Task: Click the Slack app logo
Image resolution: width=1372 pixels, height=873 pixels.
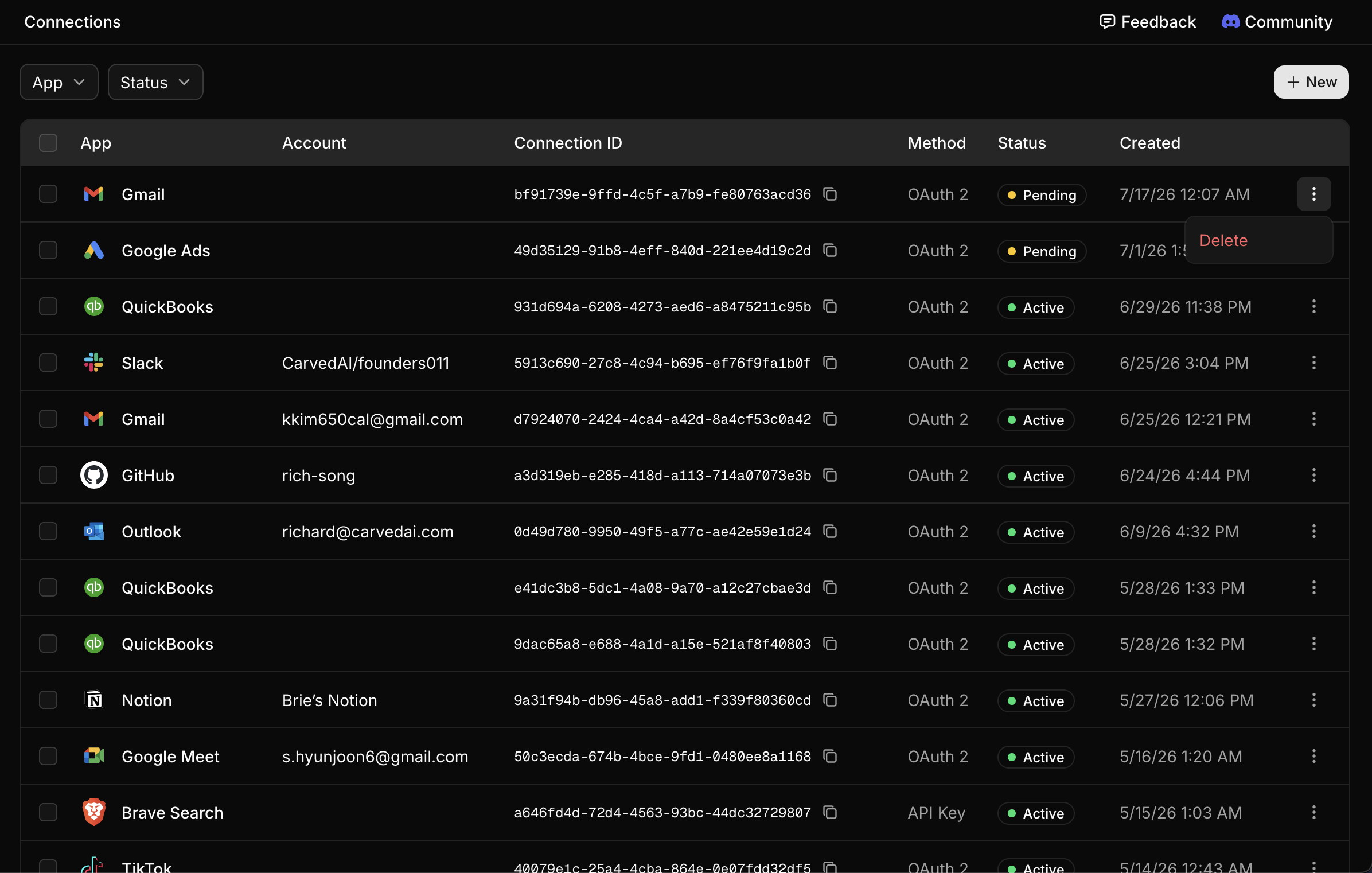Action: point(94,363)
